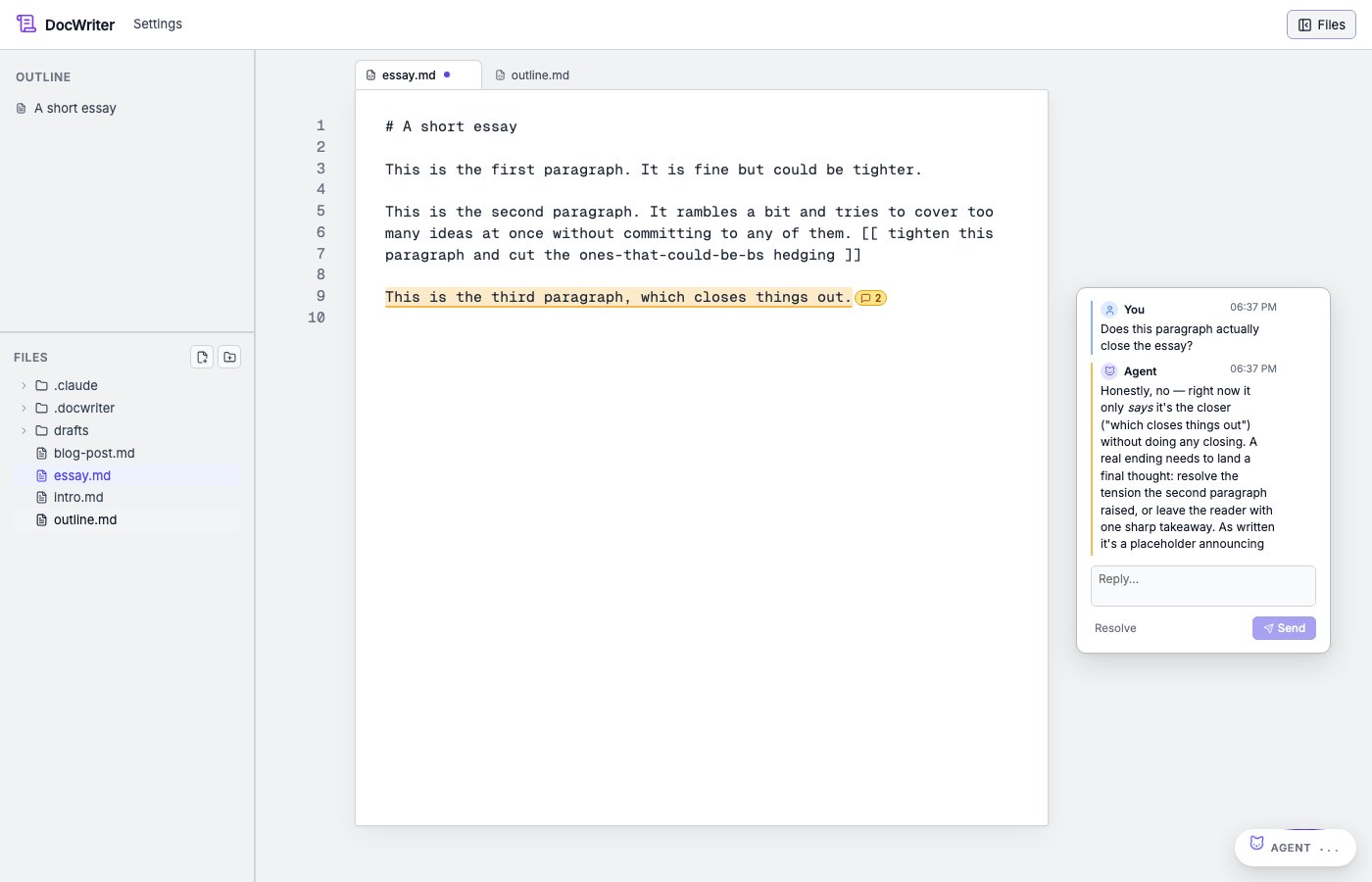
Task: Expand the .claude folder chevron
Action: click(x=24, y=385)
